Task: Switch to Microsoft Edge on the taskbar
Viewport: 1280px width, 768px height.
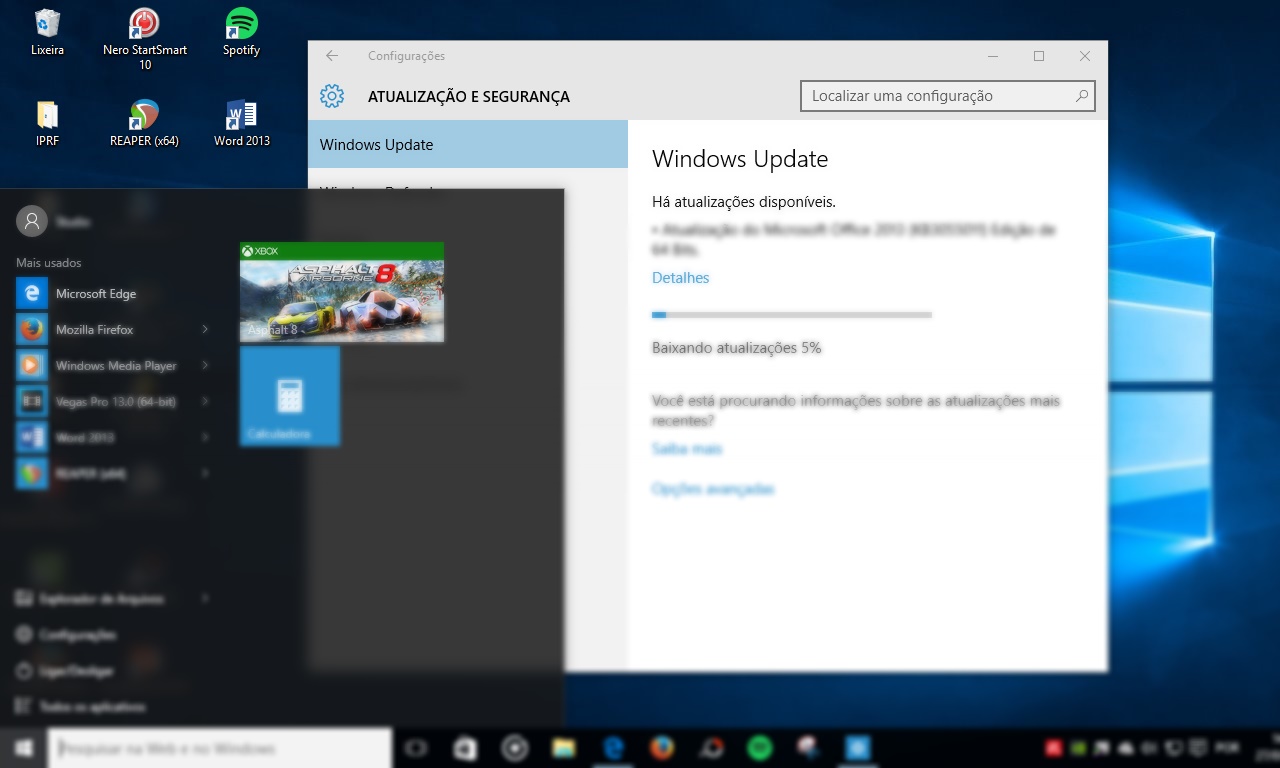Action: coord(613,748)
